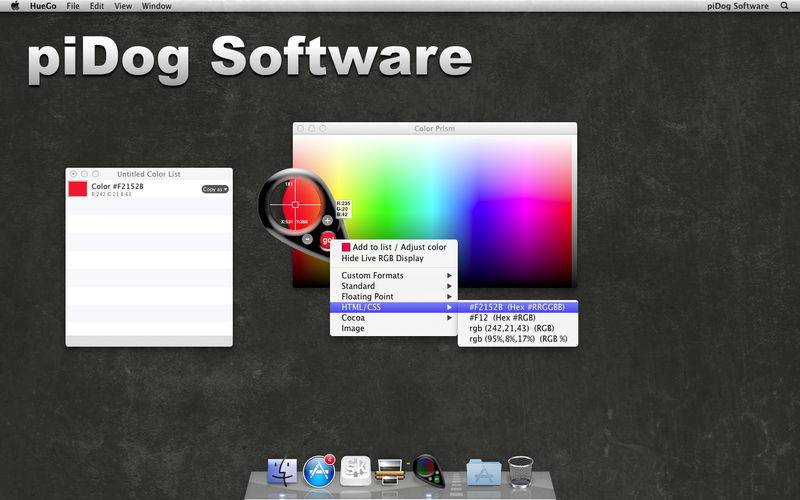Launch the sk app in the Dock

pyautogui.click(x=355, y=471)
